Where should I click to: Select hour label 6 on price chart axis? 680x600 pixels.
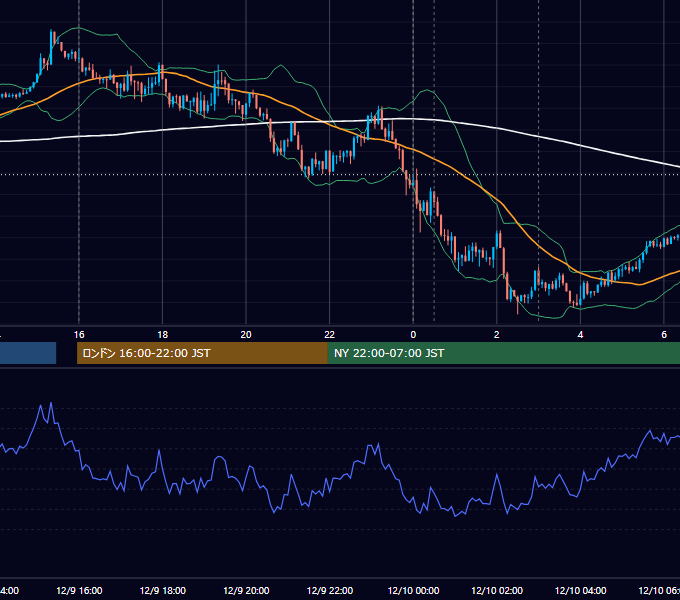664,334
